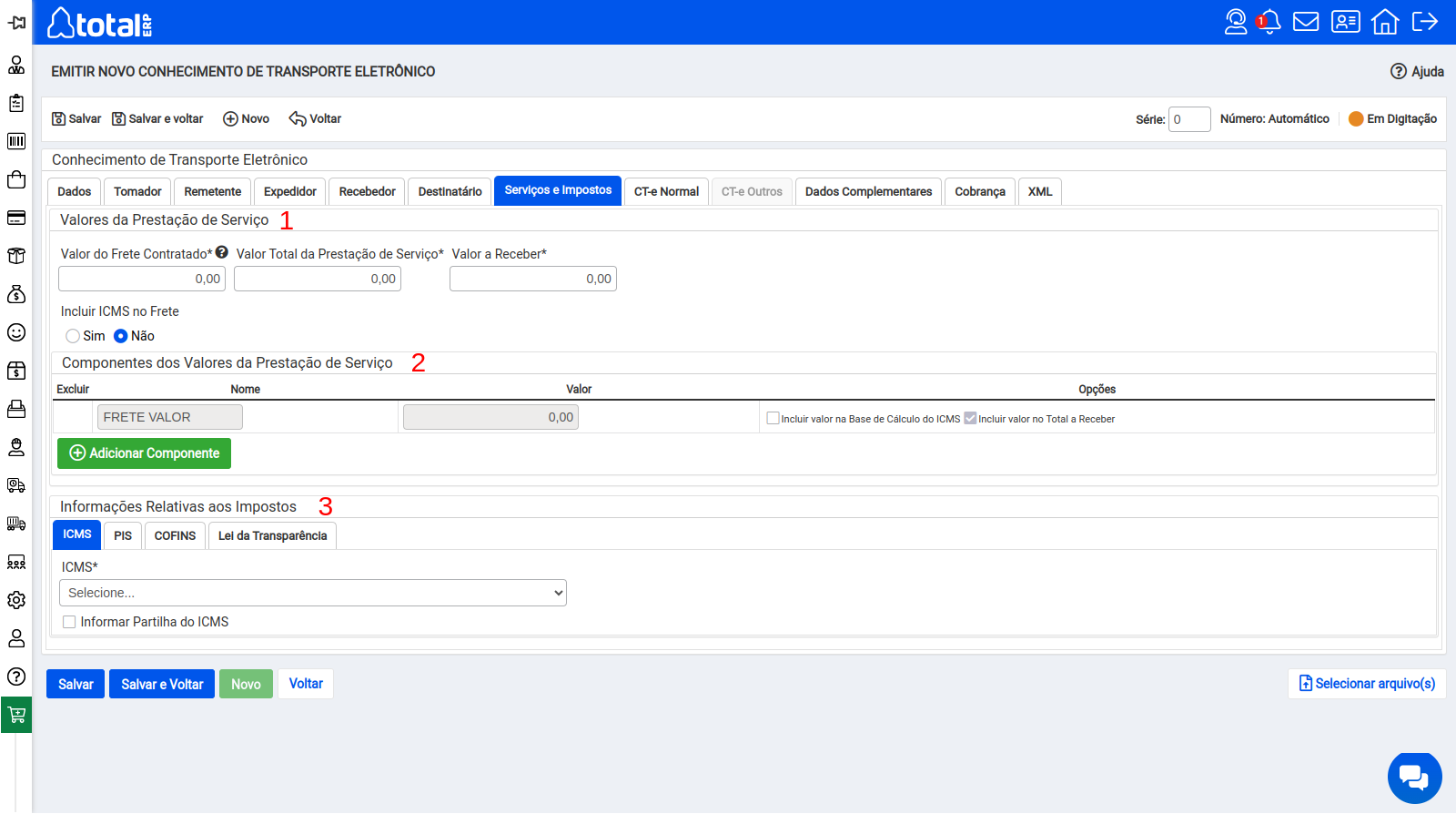Click the bottom Voltar button
The width and height of the screenshot is (1456, 814).
click(306, 684)
